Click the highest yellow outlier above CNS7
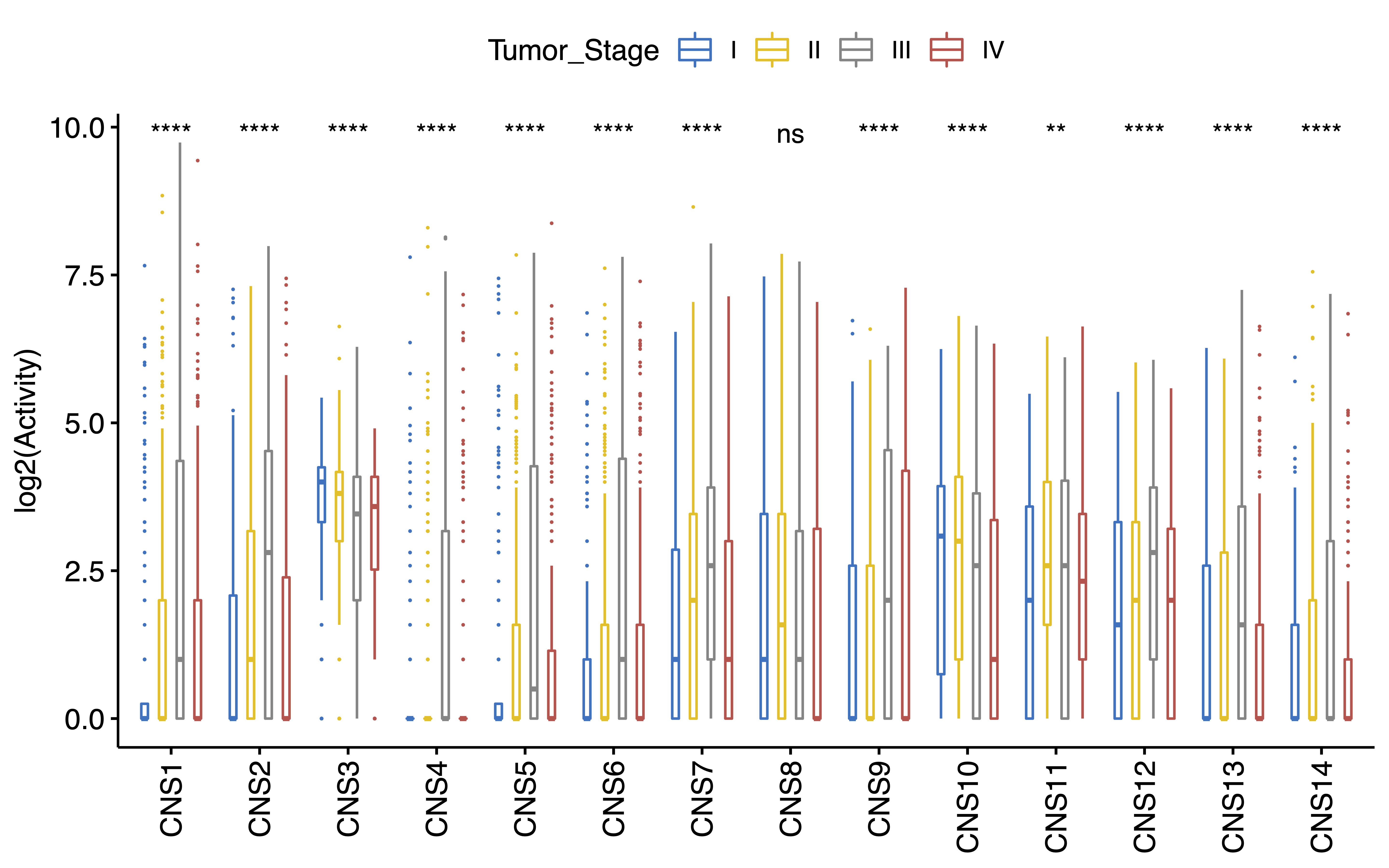This screenshot has width=1389, height=868. tap(693, 207)
